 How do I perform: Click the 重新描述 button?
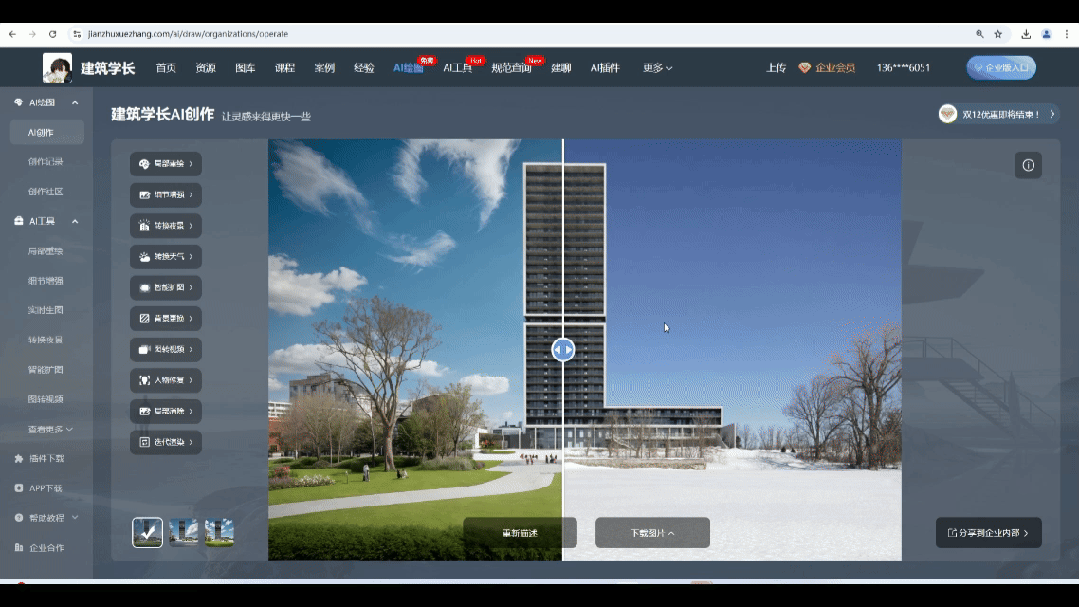(x=520, y=533)
